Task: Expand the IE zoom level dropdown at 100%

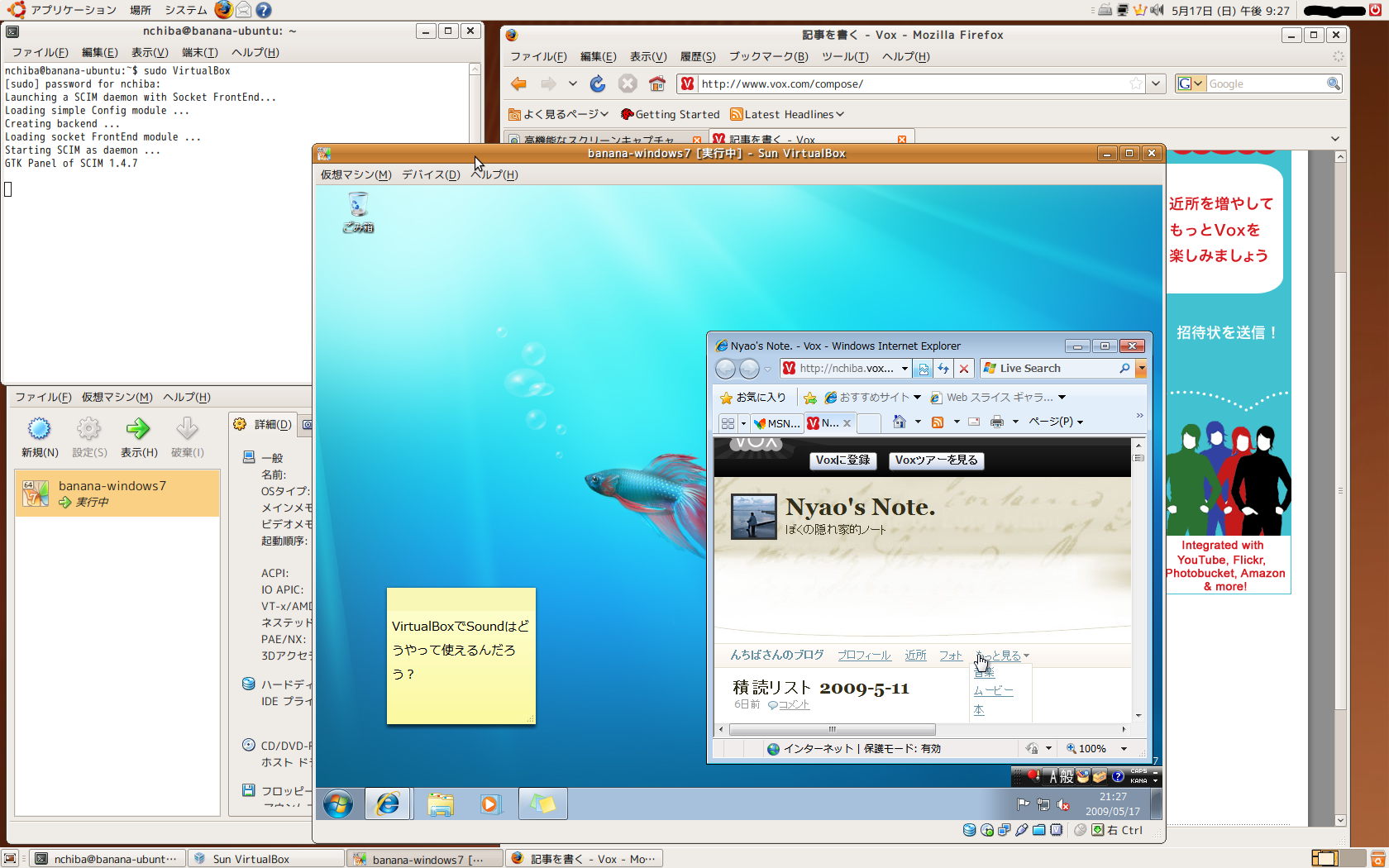Action: [x=1124, y=748]
